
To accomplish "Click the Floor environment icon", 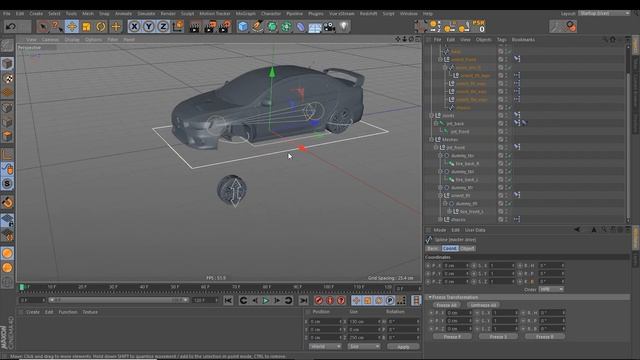I will [315, 27].
